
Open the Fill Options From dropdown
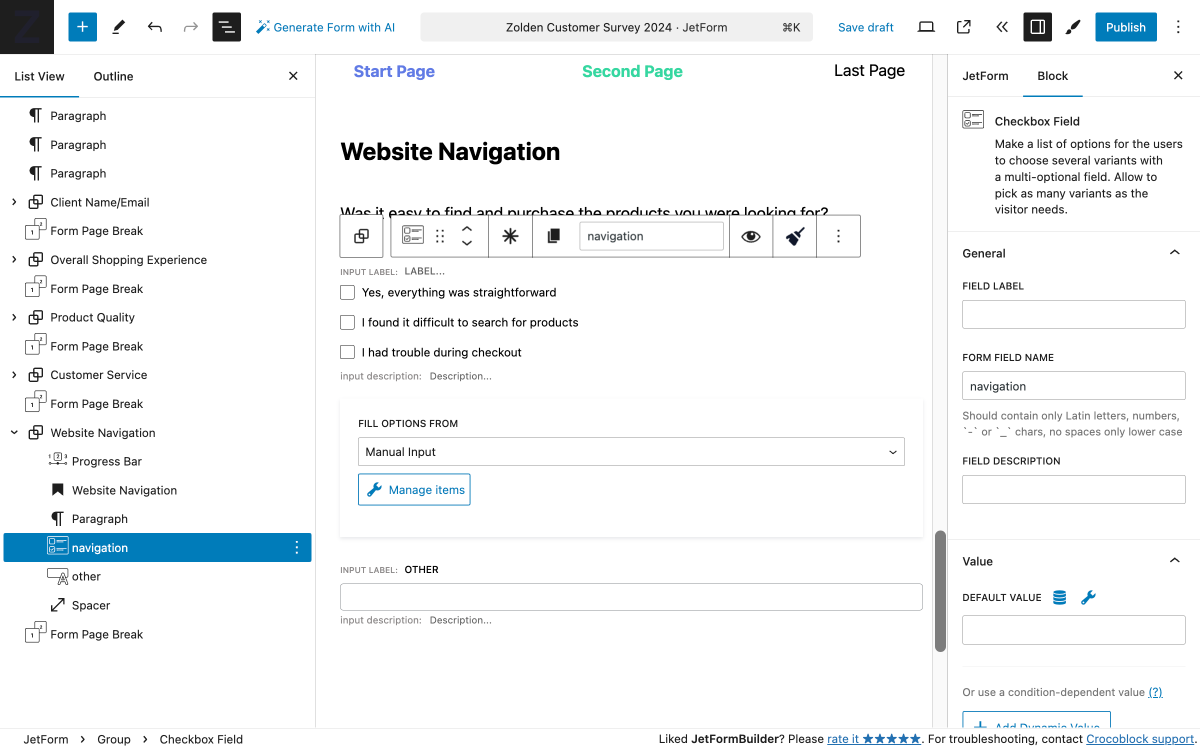630,451
